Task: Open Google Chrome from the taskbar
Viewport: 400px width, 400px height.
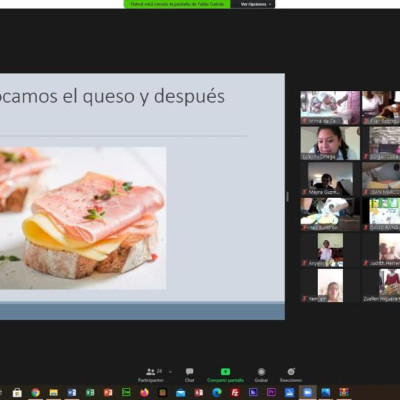Action: tap(35, 393)
